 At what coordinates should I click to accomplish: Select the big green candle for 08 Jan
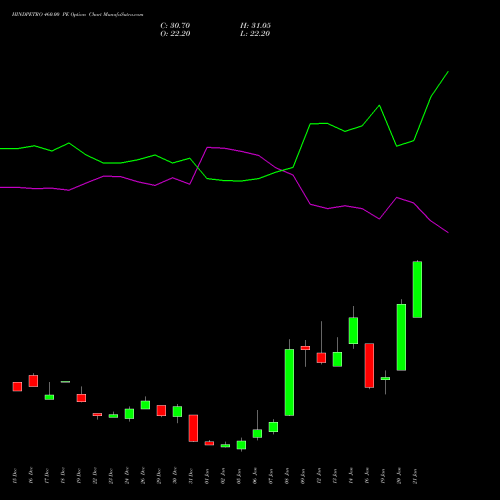(289, 382)
